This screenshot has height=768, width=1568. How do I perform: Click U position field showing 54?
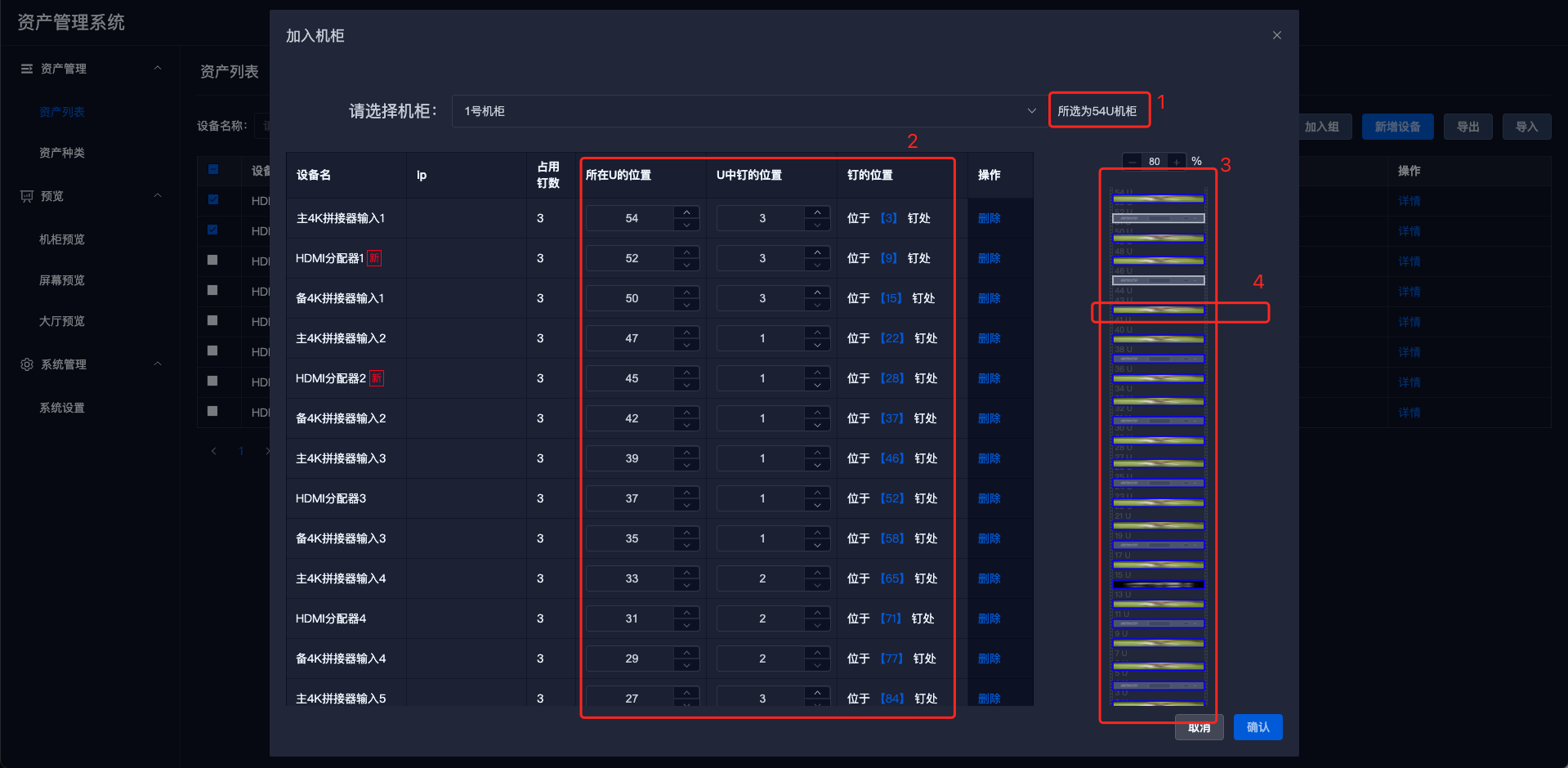click(x=631, y=218)
